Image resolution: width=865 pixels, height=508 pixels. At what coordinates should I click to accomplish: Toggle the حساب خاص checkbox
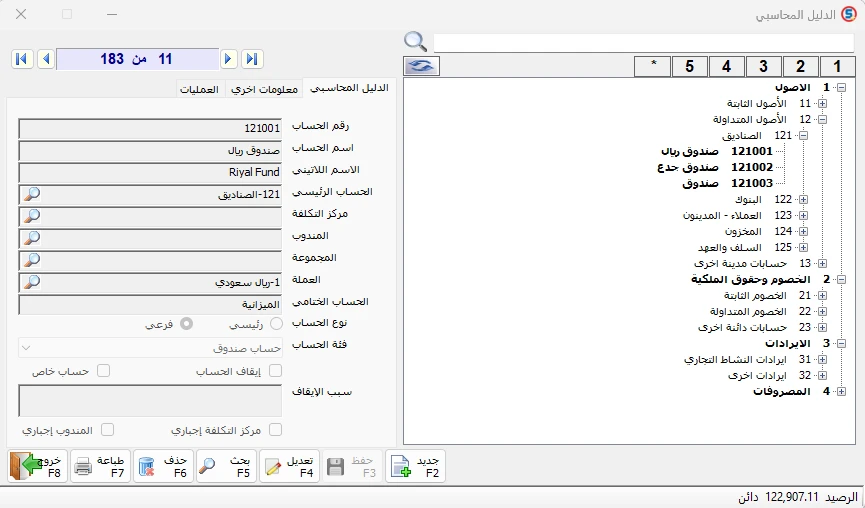[x=103, y=371]
